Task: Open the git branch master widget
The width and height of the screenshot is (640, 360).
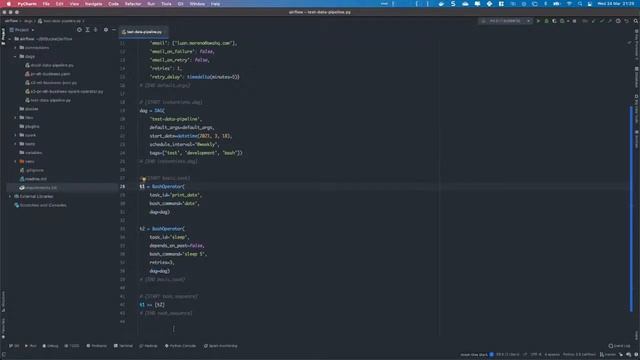Action: coord(608,355)
